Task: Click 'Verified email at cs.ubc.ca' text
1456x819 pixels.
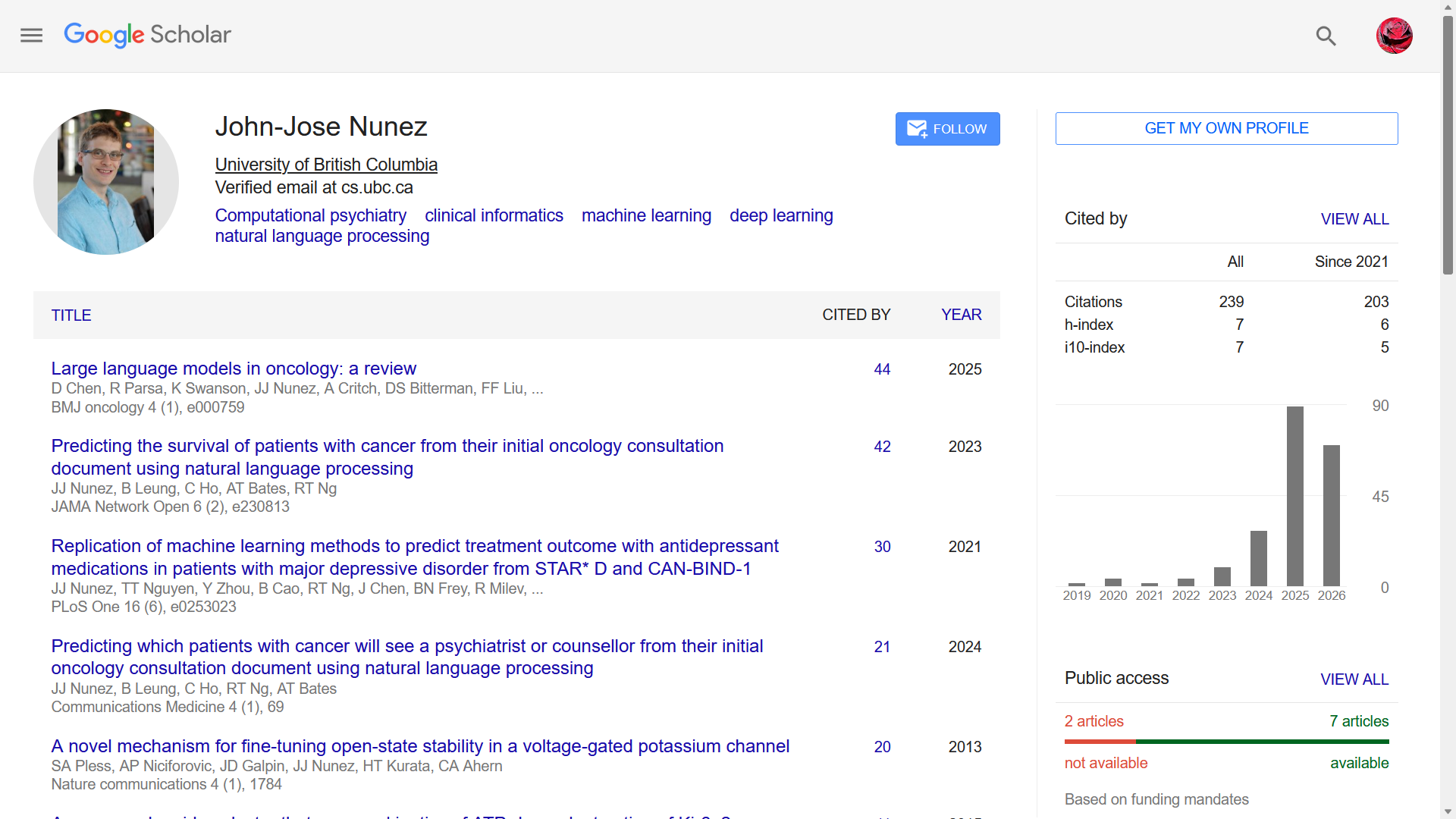Action: (x=314, y=187)
